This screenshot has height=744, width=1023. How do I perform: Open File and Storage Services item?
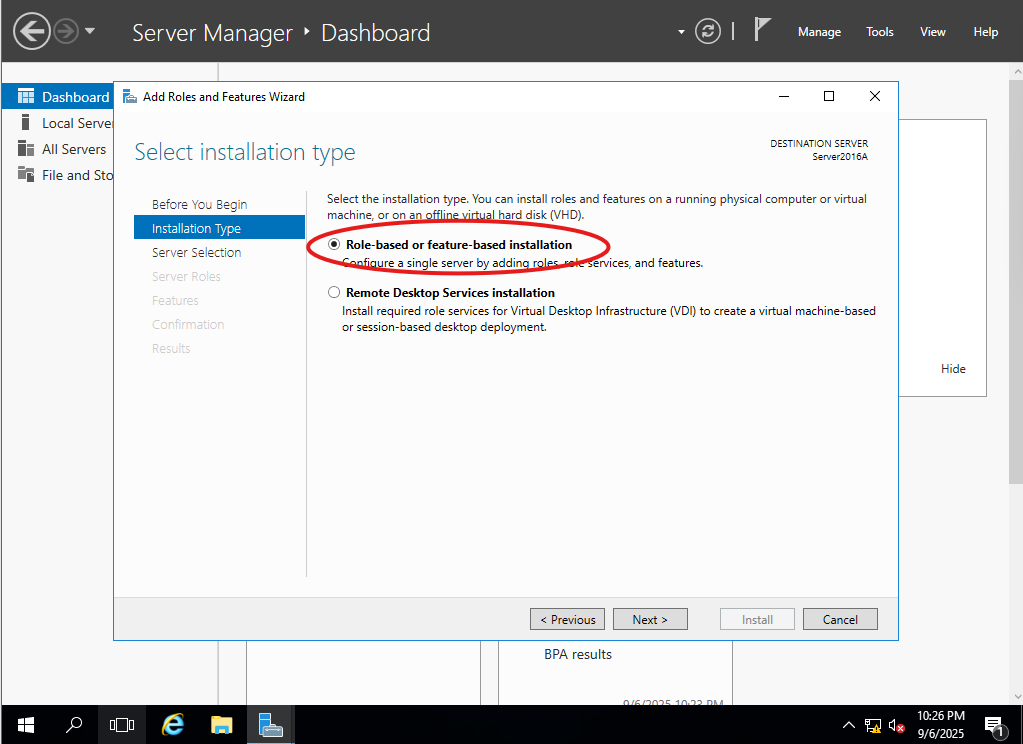[57, 175]
